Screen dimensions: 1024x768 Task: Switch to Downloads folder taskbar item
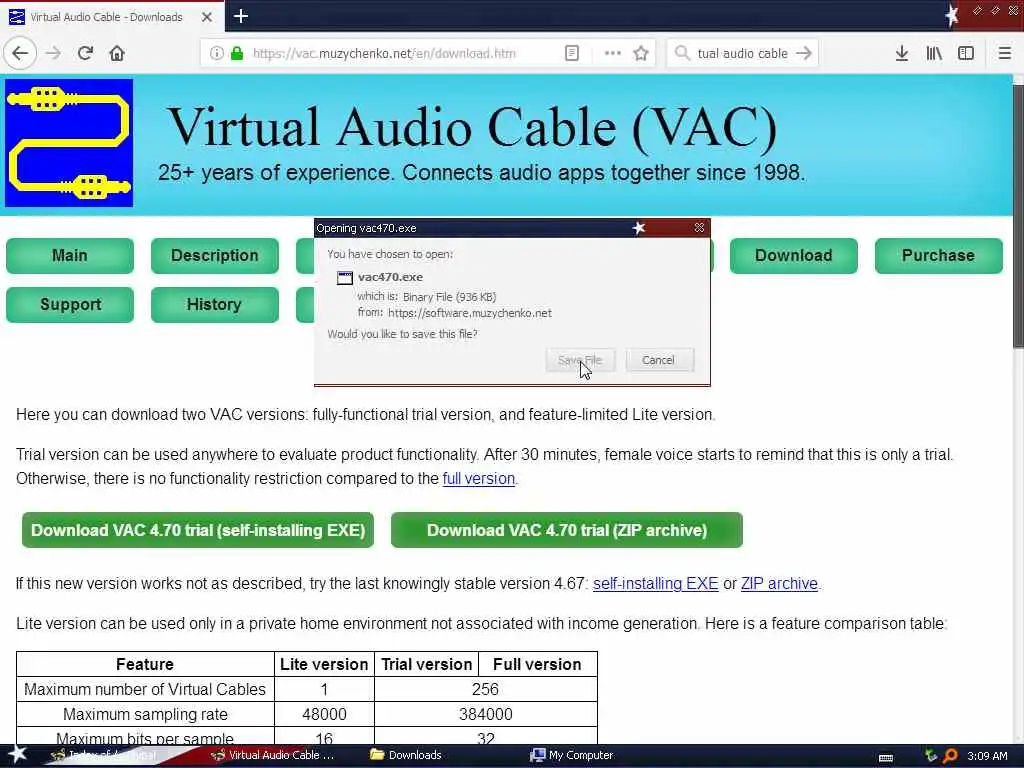click(x=406, y=755)
